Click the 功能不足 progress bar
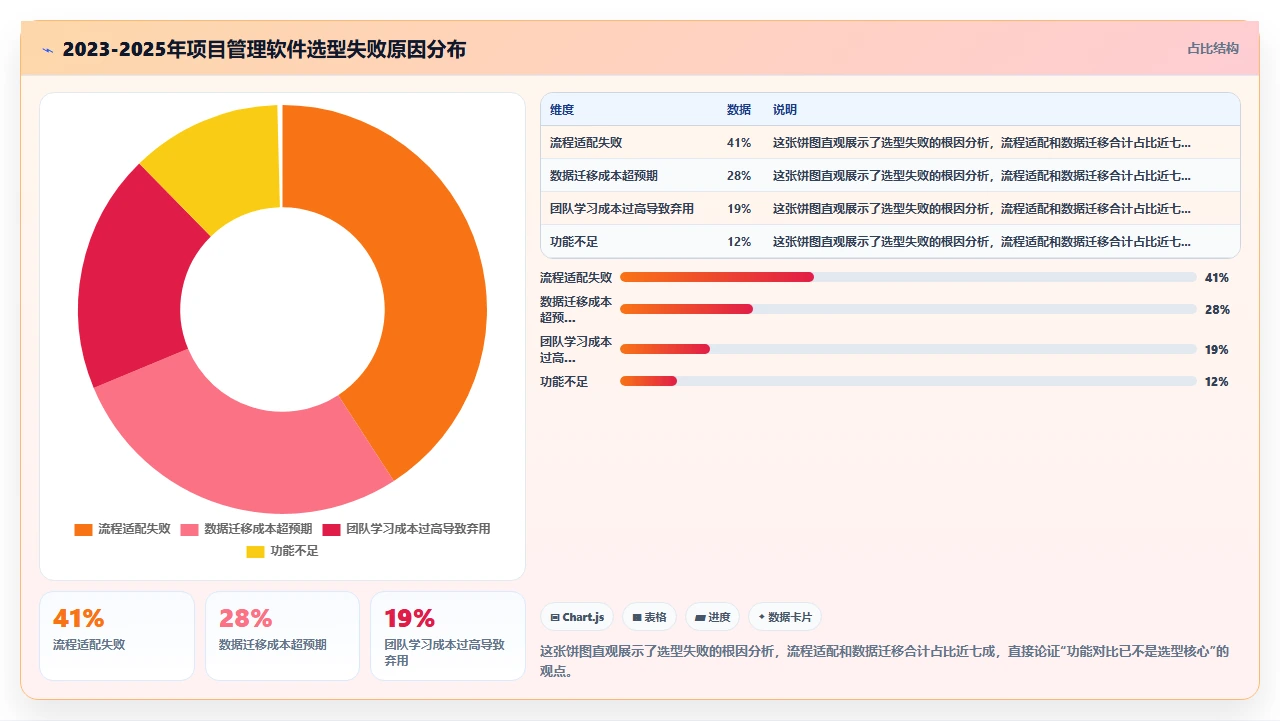The image size is (1280, 721). pyautogui.click(x=908, y=381)
